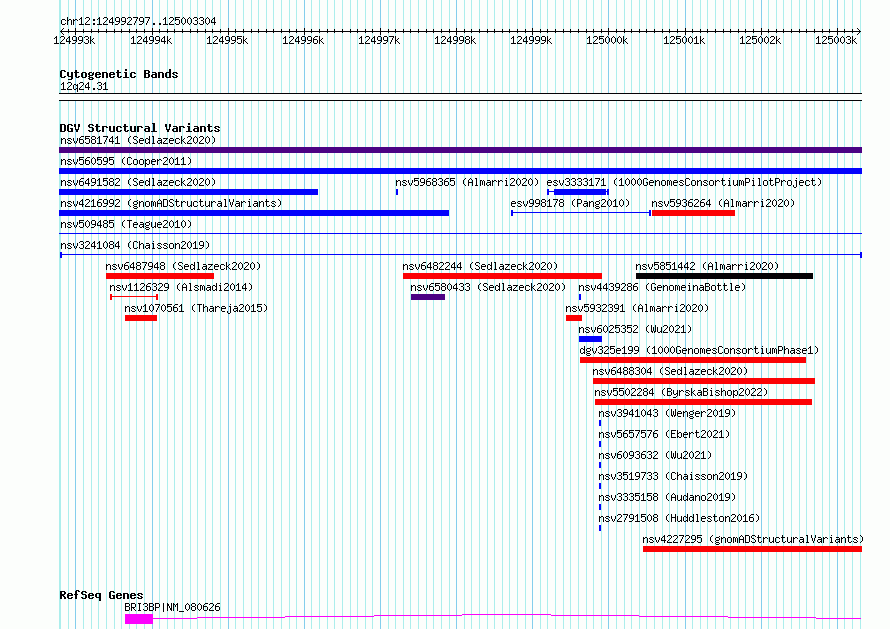Click the nsv5968365 (Almarri2020) label
Screen dimensions: 890x629
point(467,182)
